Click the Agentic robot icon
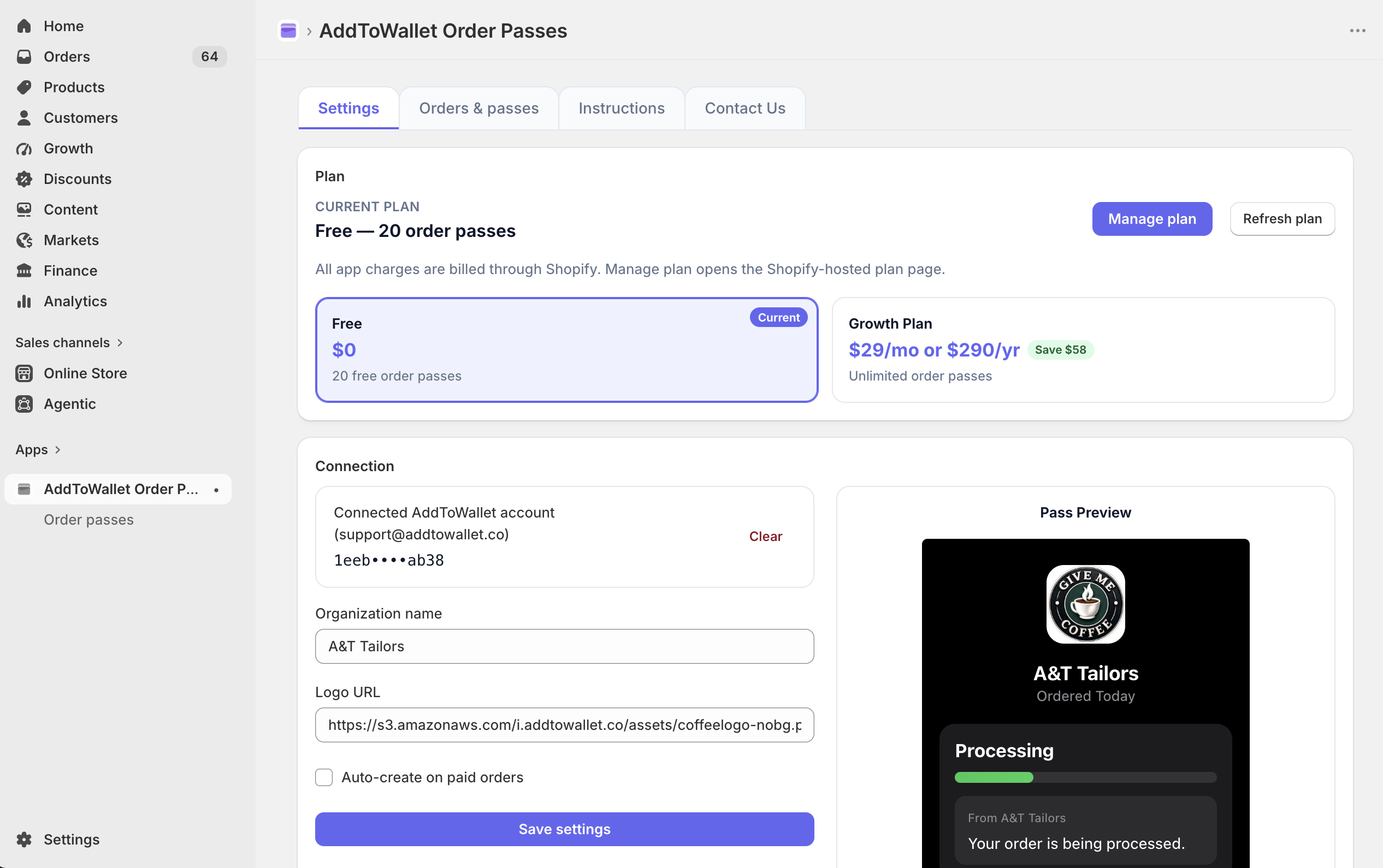 point(24,403)
